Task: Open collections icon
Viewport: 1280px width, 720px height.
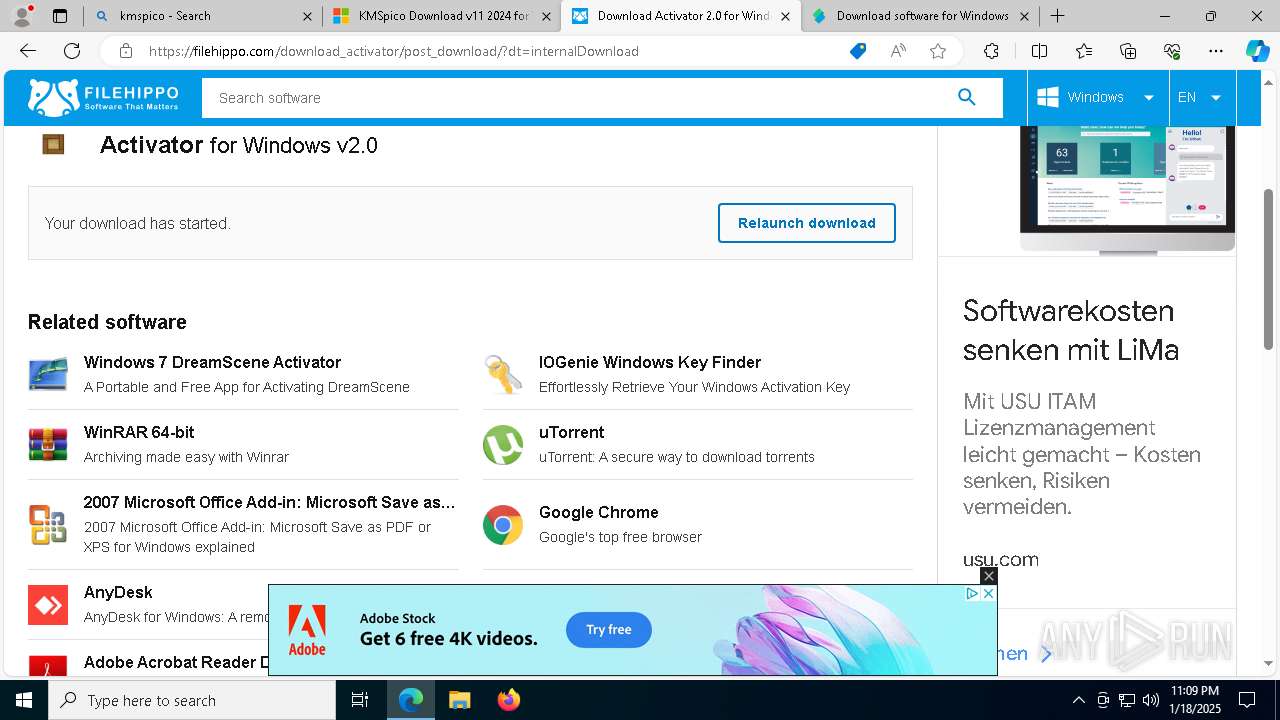Action: 1128,51
